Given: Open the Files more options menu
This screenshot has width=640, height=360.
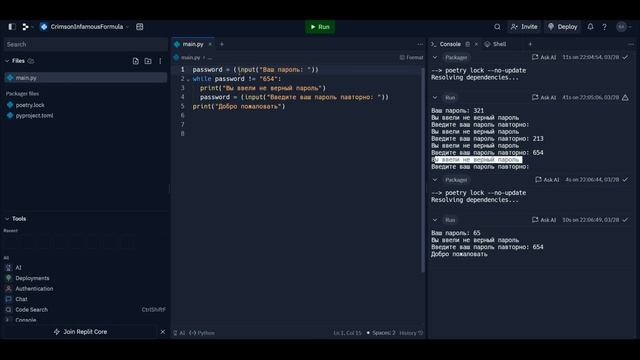Looking at the screenshot, I should (x=160, y=61).
